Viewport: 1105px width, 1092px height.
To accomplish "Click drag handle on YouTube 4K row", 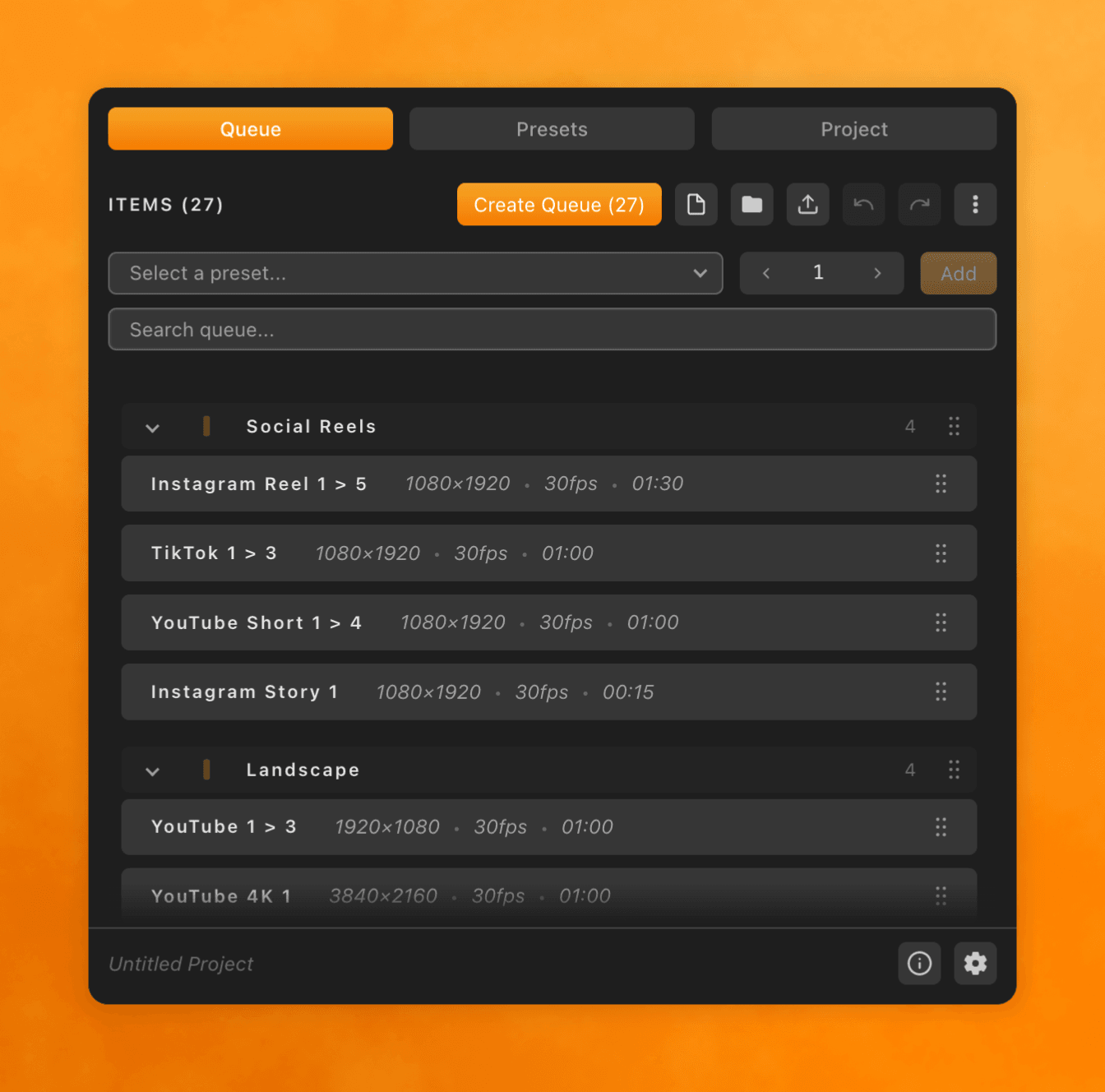I will (x=941, y=895).
